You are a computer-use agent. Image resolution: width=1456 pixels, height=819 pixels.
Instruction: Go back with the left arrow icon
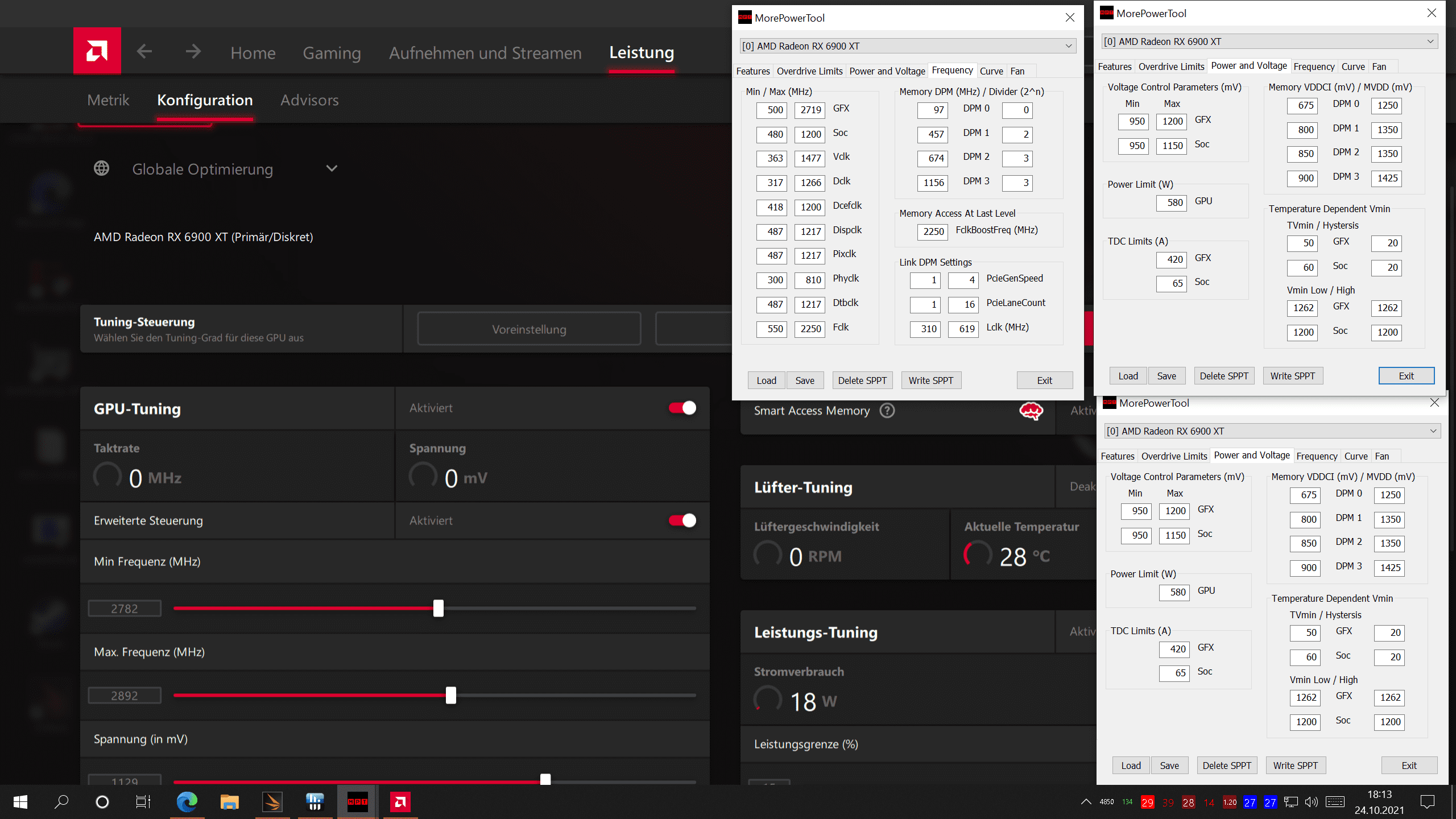(144, 52)
